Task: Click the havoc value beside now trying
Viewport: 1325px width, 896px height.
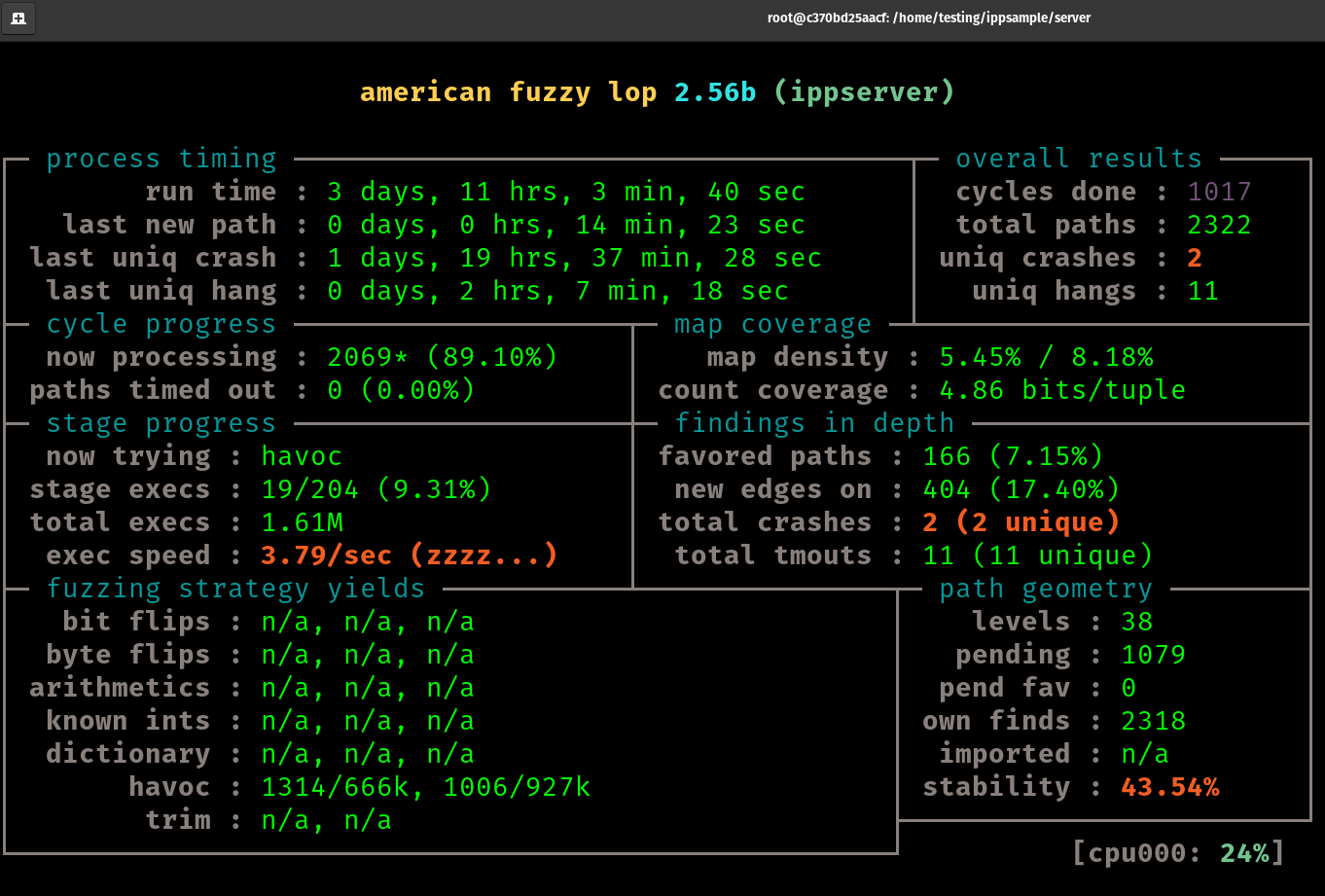Action: (302, 456)
